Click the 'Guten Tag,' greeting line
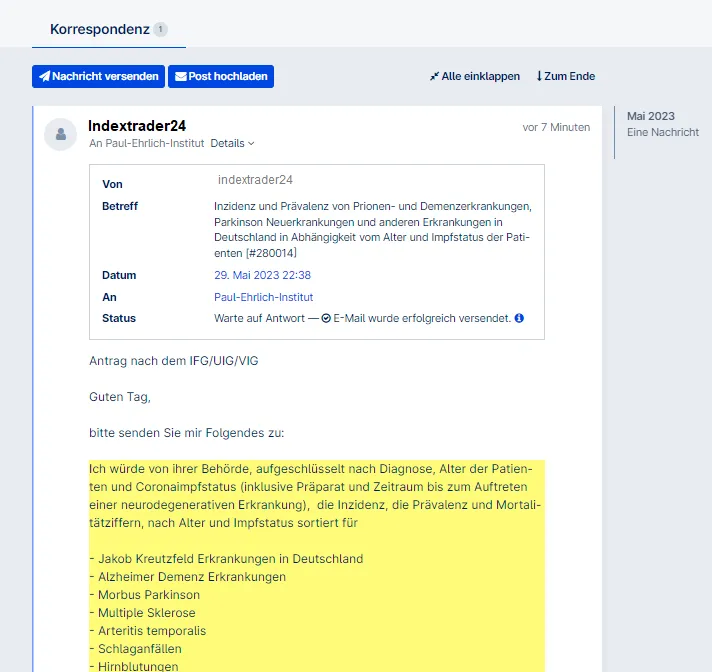 120,397
